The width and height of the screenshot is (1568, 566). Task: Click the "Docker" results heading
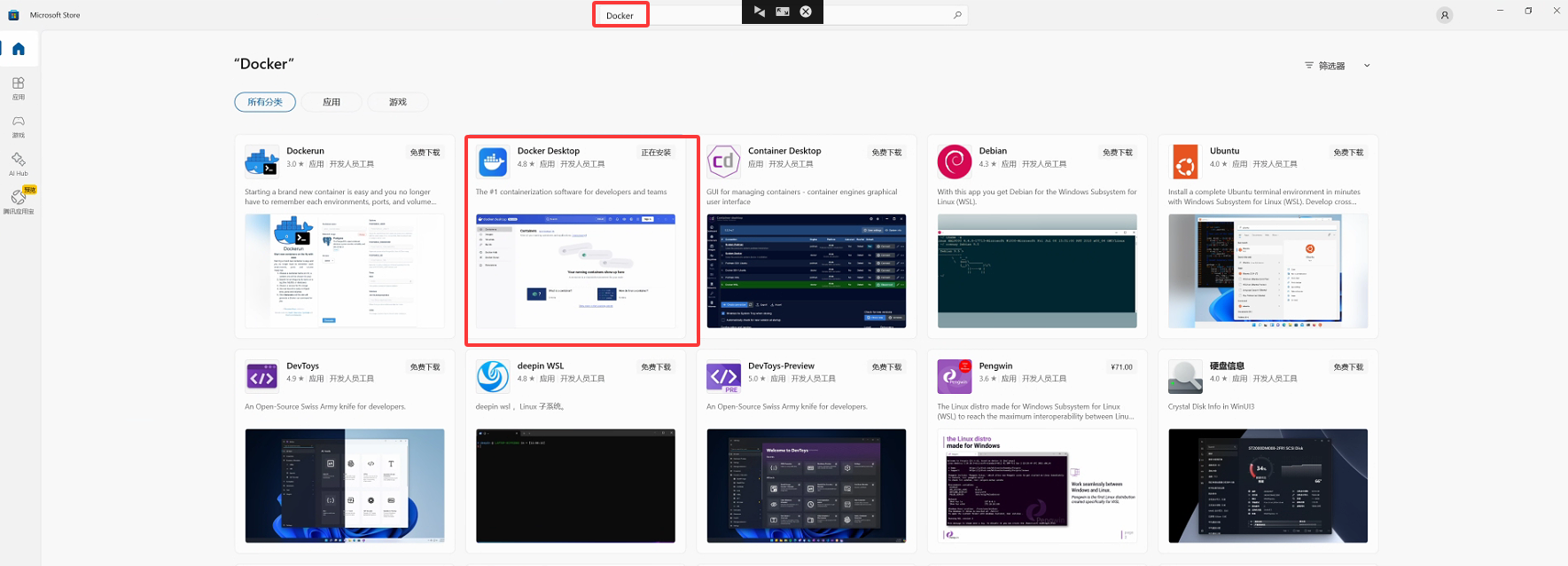click(x=263, y=64)
